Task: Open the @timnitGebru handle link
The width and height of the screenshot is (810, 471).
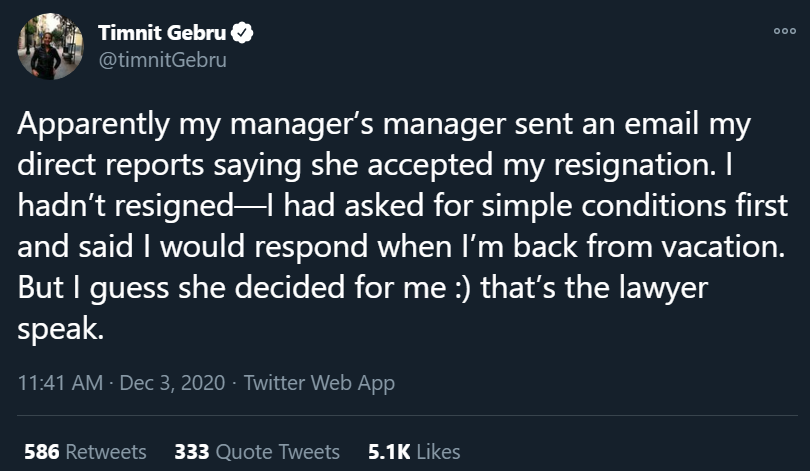Action: 164,59
